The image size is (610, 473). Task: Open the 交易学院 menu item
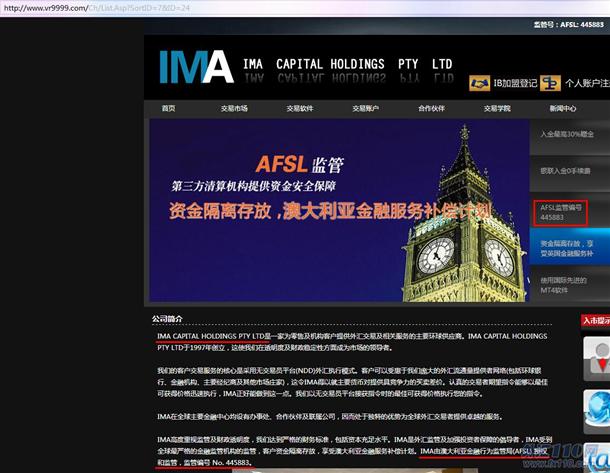(x=497, y=109)
